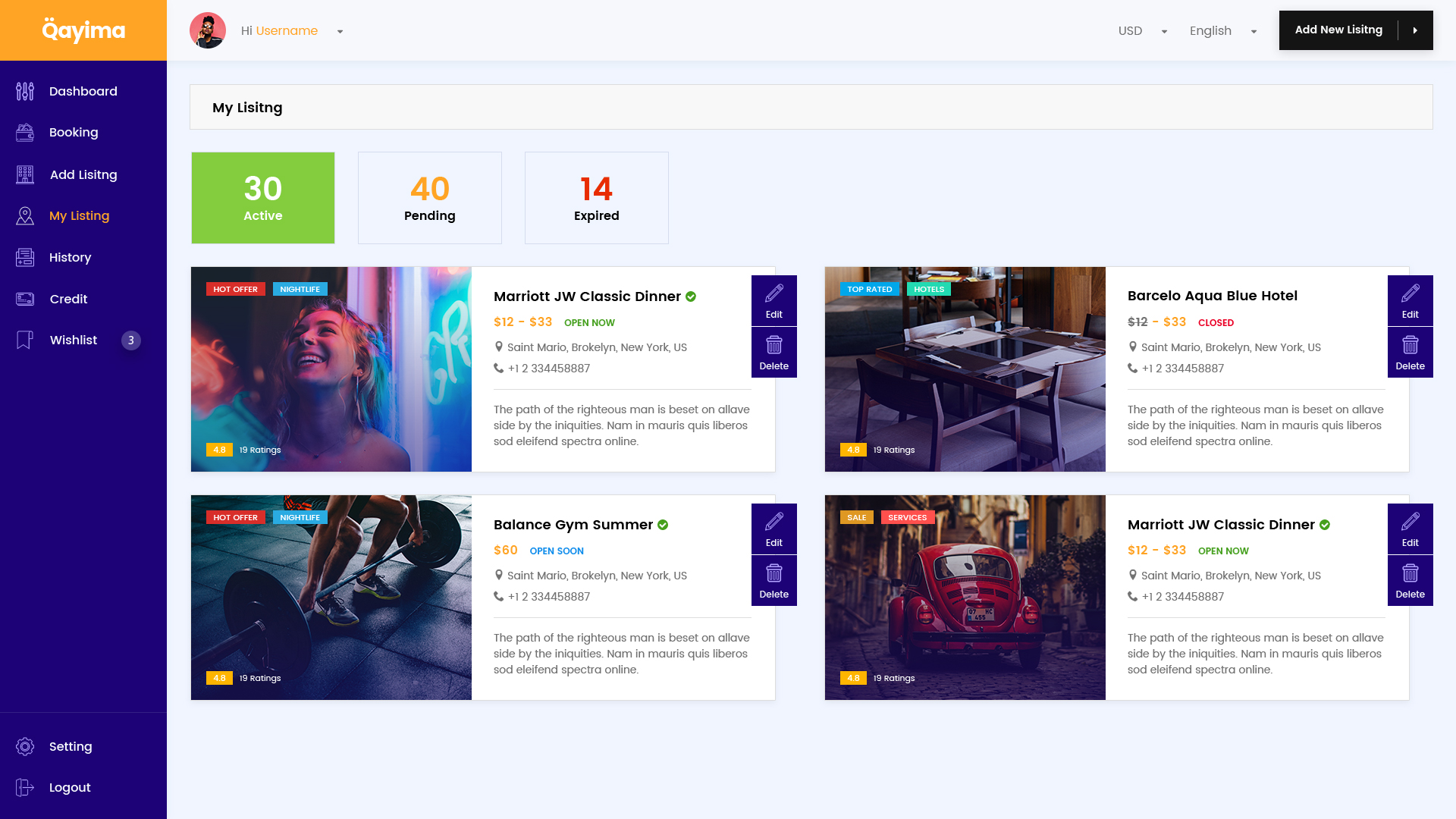Screen dimensions: 1456x819
Task: Click the History sidebar icon
Action: tap(25, 258)
